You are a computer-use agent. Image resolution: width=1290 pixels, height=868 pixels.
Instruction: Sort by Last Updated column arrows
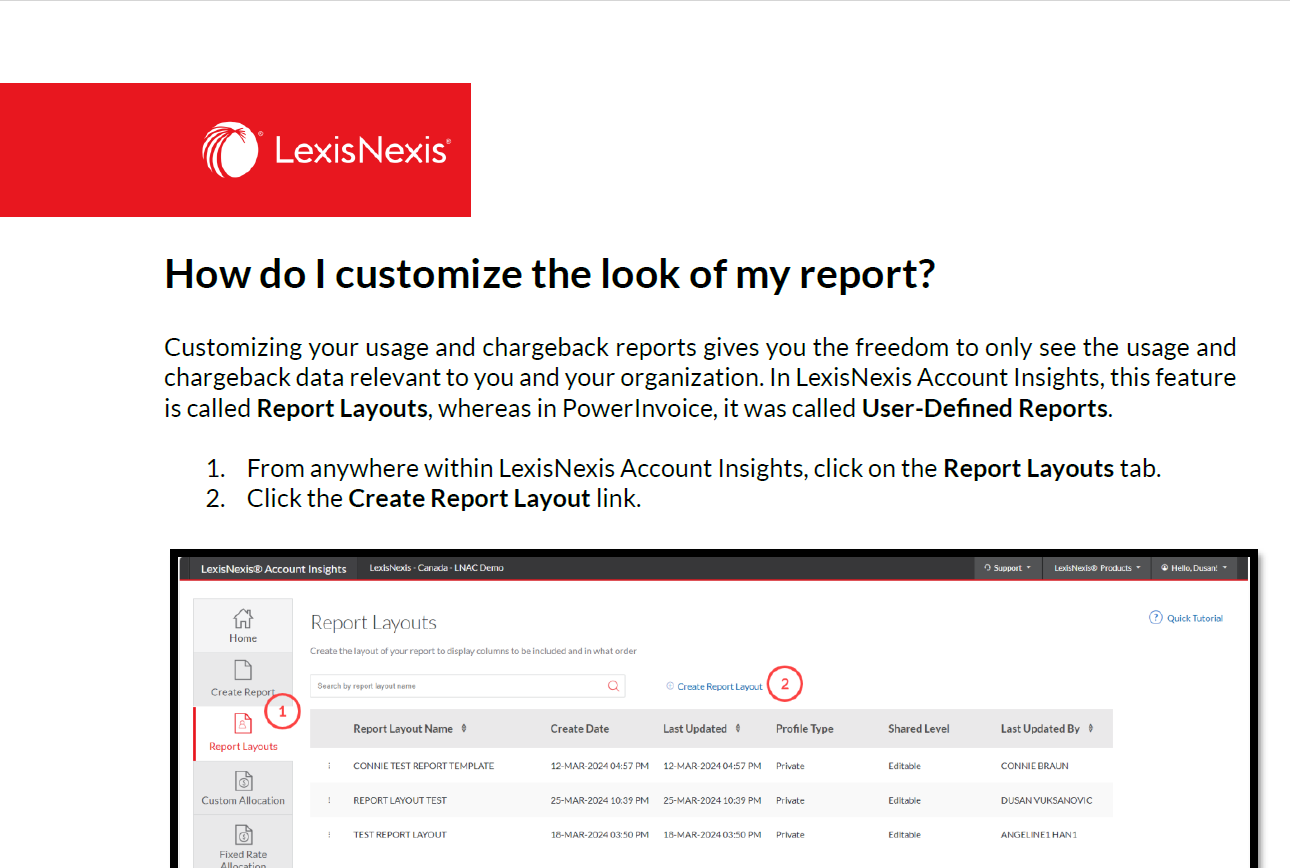point(739,729)
